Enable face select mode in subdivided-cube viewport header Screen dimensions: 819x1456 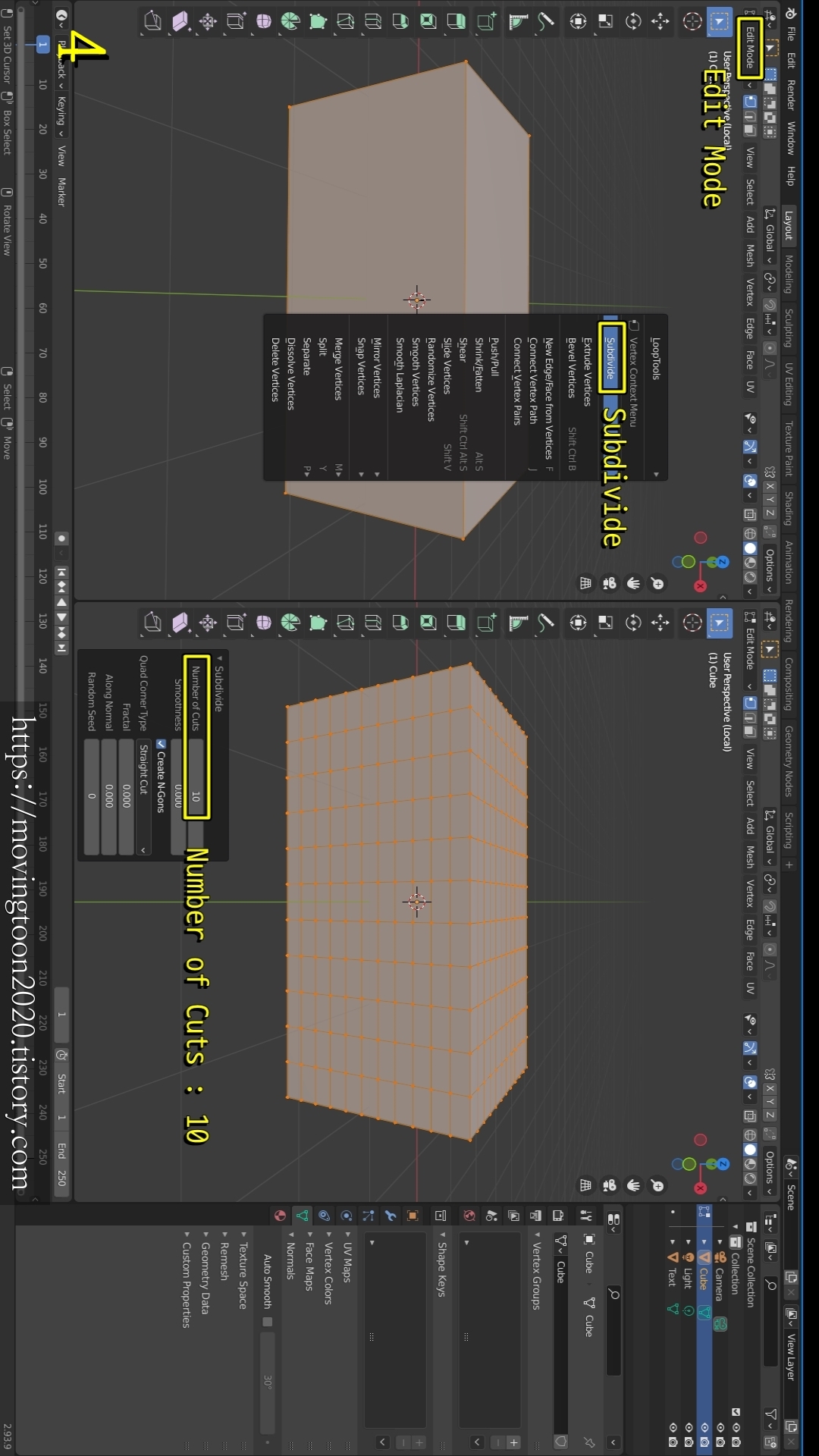(x=750, y=732)
